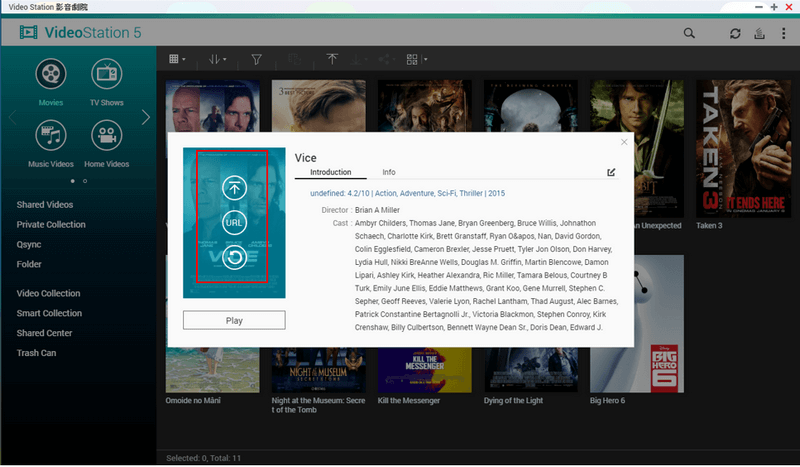The image size is (800, 467).
Task: Select Omoide no Mâni poster
Action: [212, 370]
